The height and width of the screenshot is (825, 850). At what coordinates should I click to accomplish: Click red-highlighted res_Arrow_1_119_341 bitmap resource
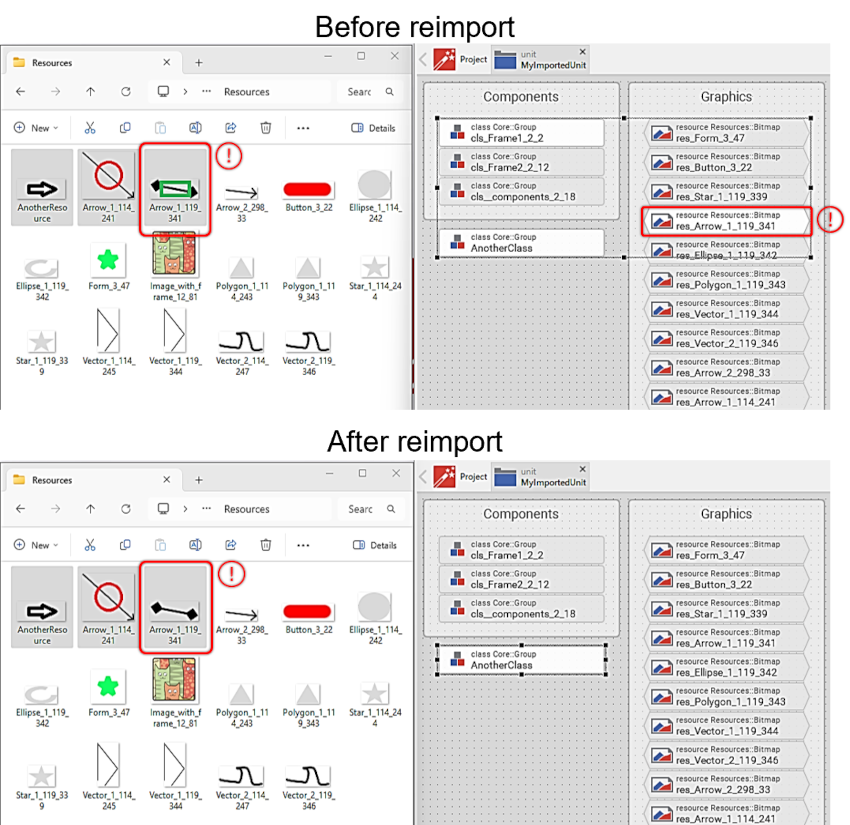[727, 221]
